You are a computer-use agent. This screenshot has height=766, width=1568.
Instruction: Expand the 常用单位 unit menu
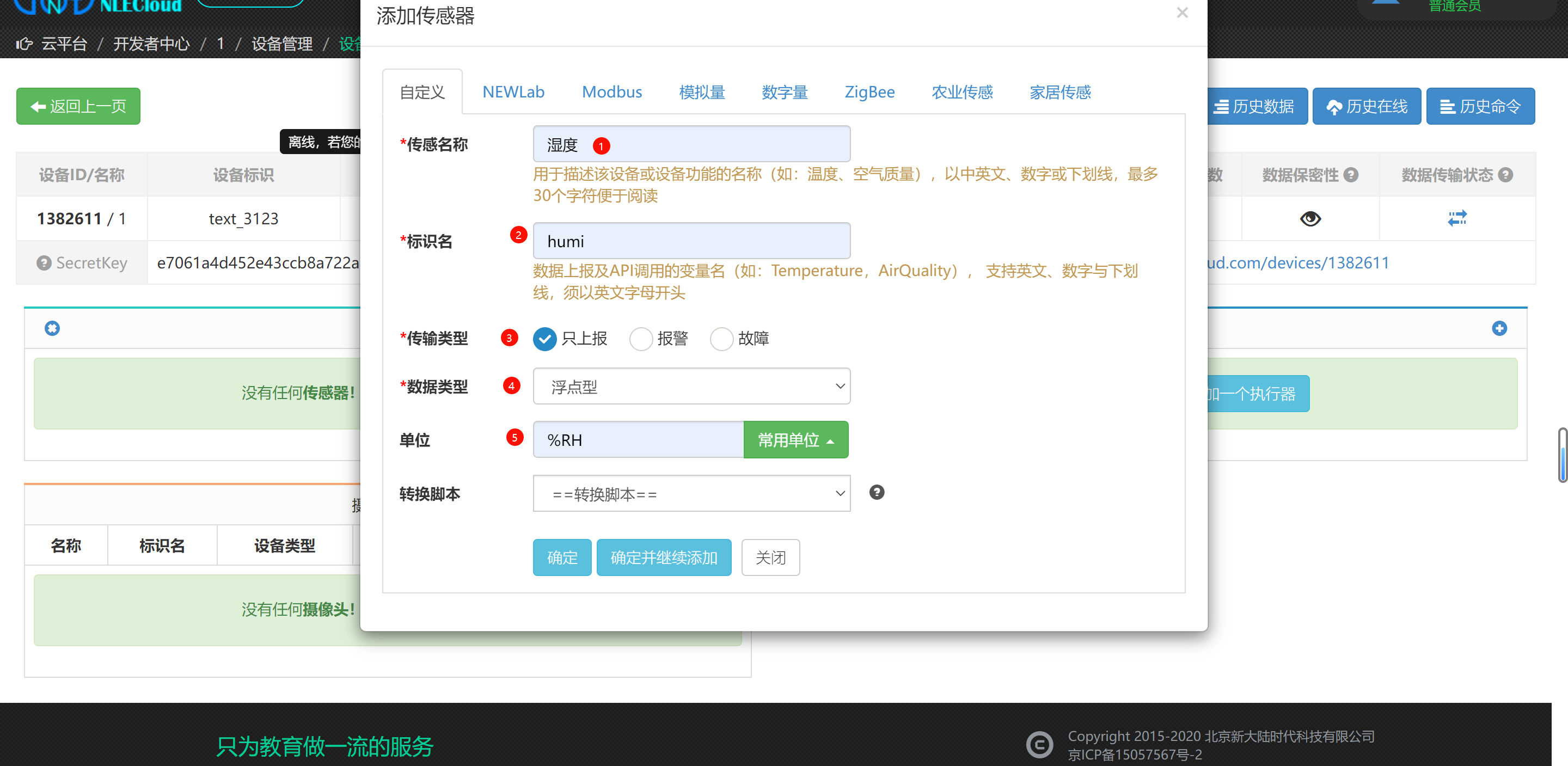[795, 440]
